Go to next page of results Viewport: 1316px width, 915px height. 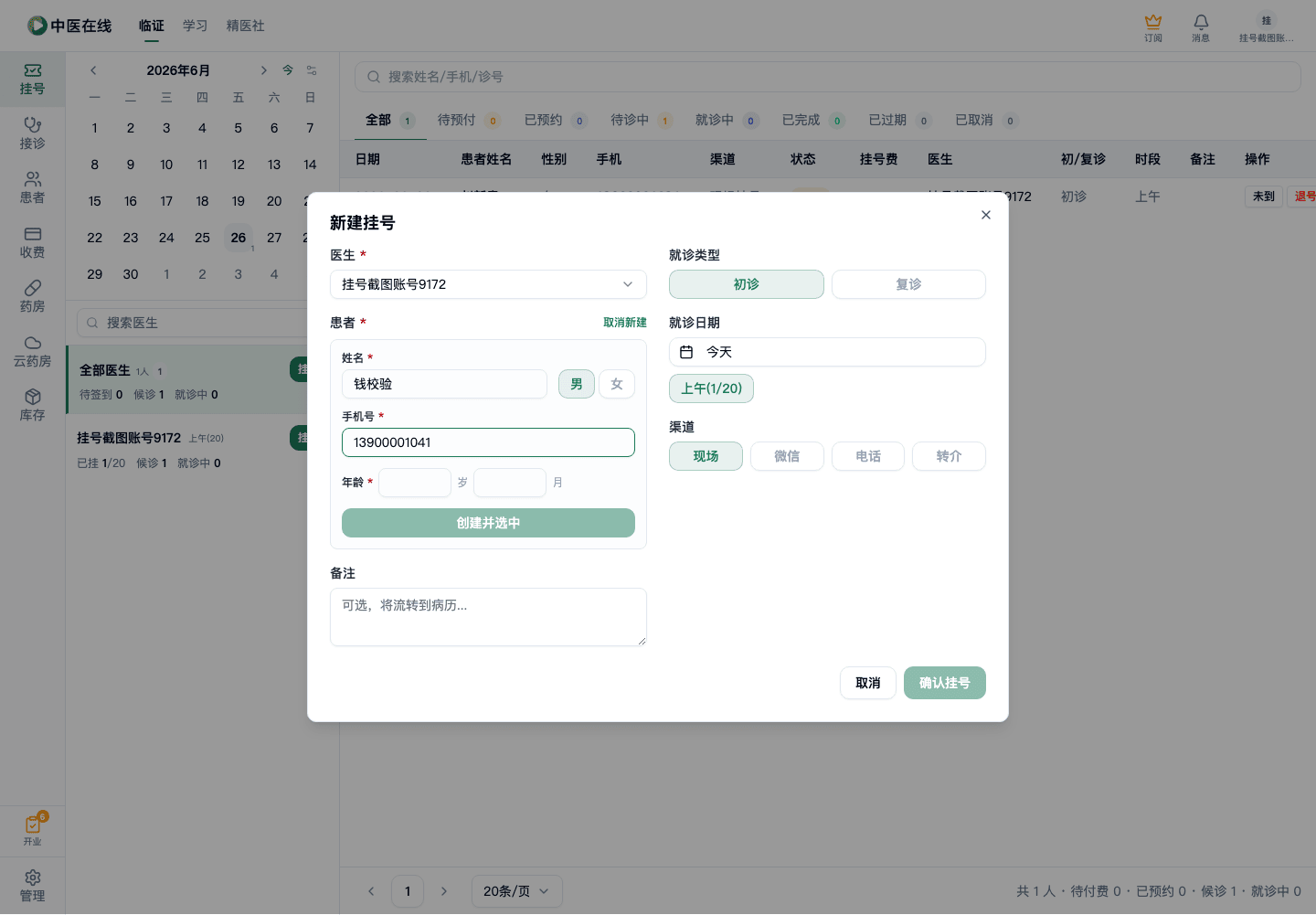tap(444, 891)
